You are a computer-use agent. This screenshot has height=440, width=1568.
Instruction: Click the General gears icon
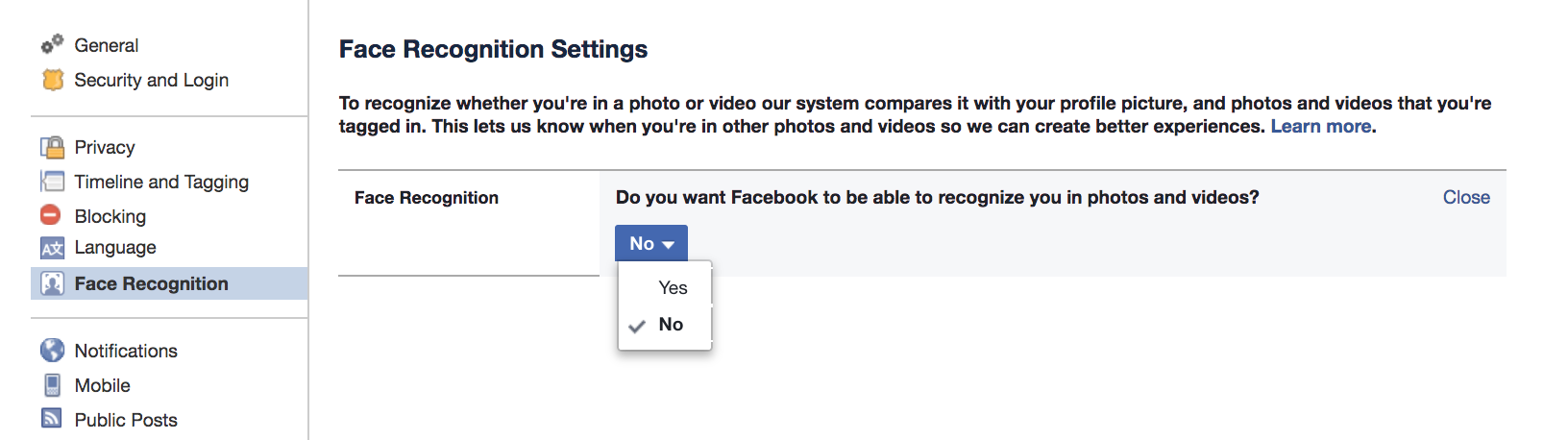tap(52, 45)
